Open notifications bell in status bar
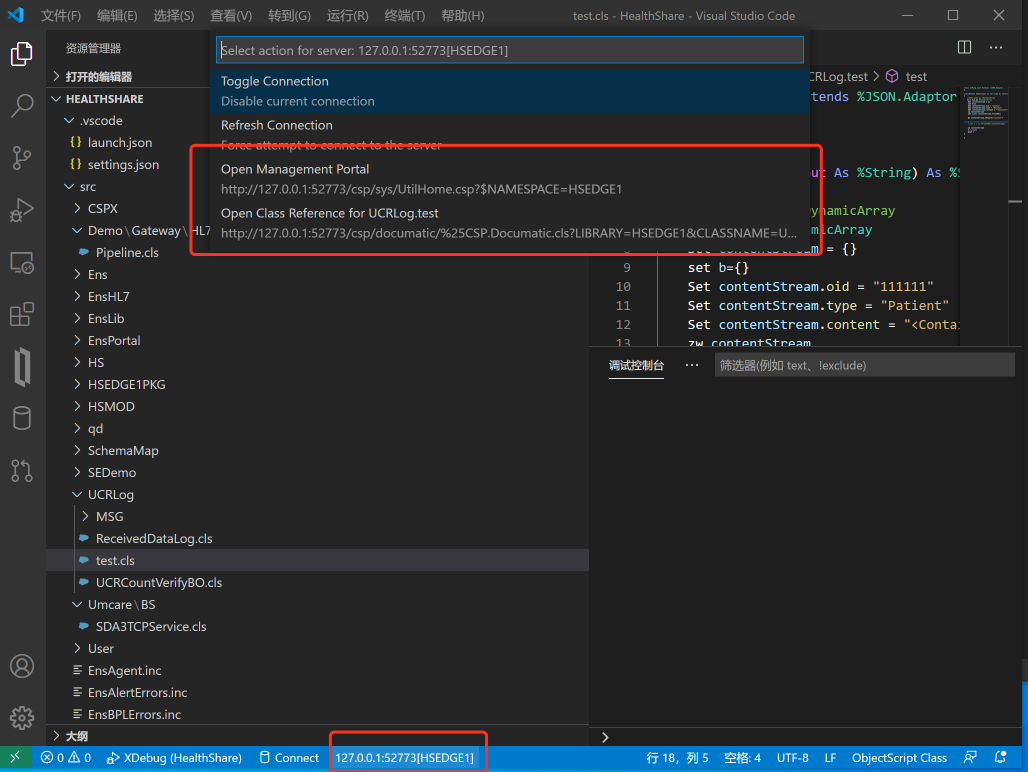The height and width of the screenshot is (772, 1028). tap(1000, 758)
